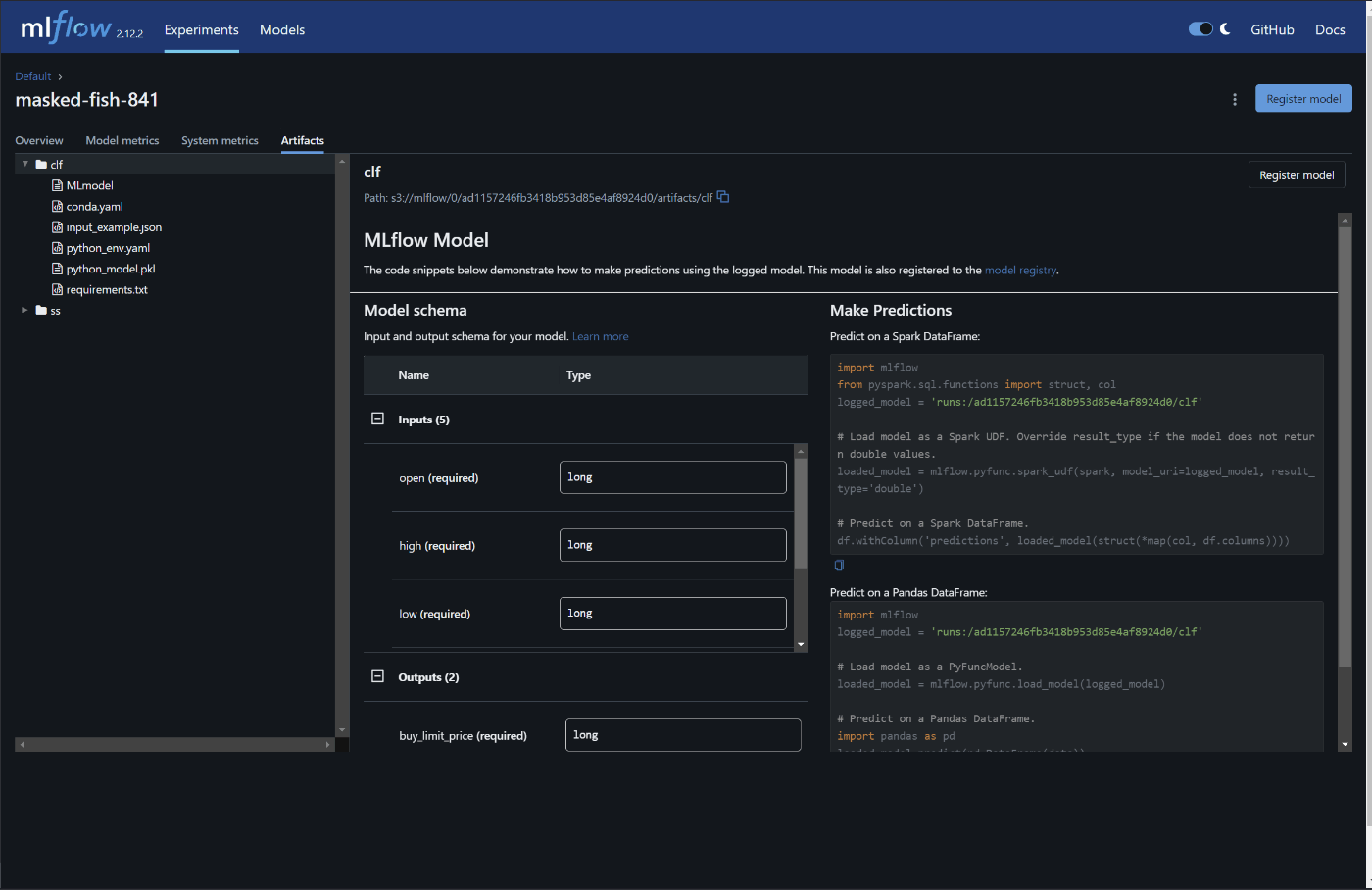Collapse the clf folder tree arrow
The height and width of the screenshot is (890, 1372).
tap(25, 164)
